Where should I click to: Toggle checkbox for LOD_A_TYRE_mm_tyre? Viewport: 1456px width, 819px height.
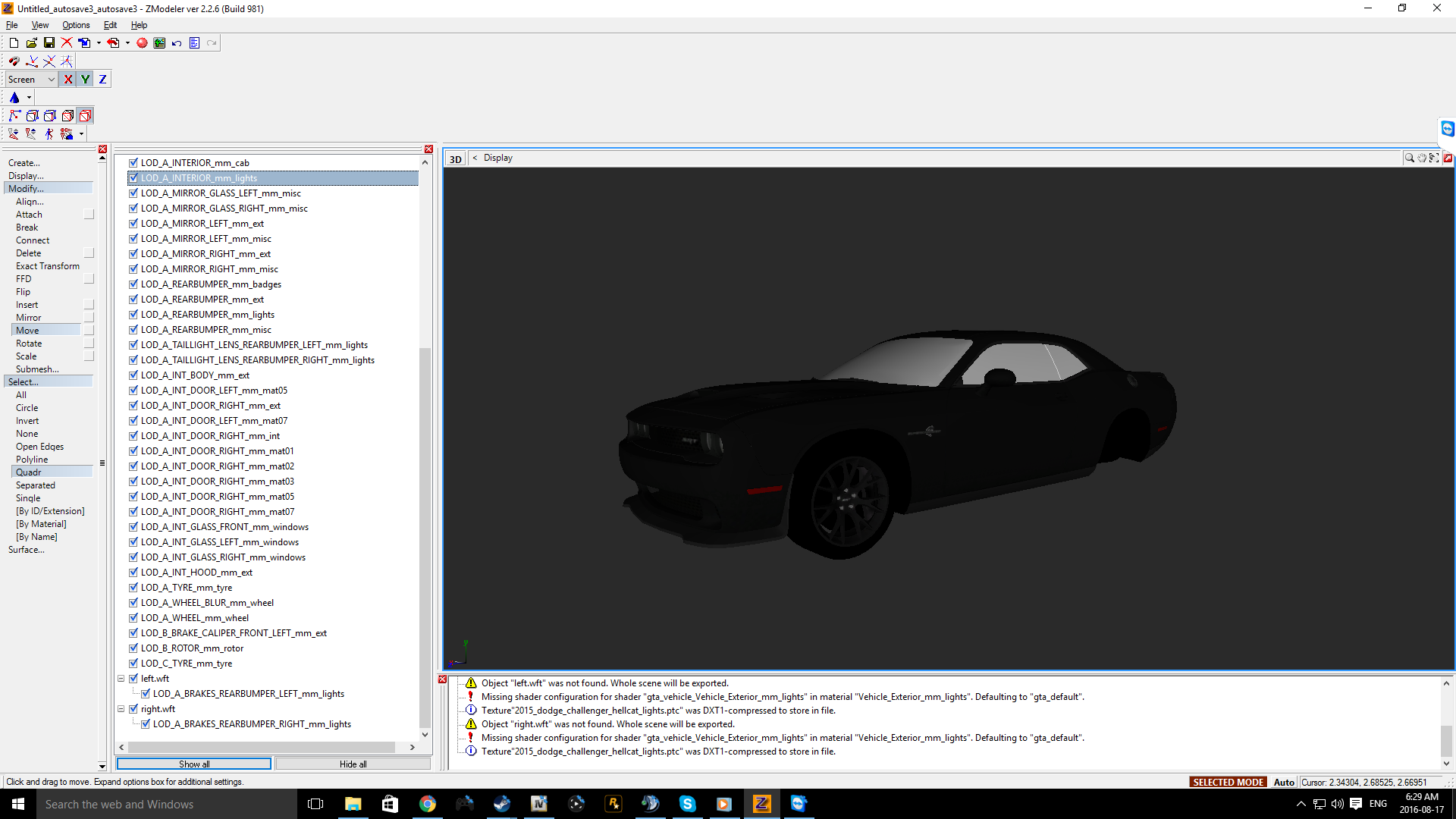coord(133,588)
